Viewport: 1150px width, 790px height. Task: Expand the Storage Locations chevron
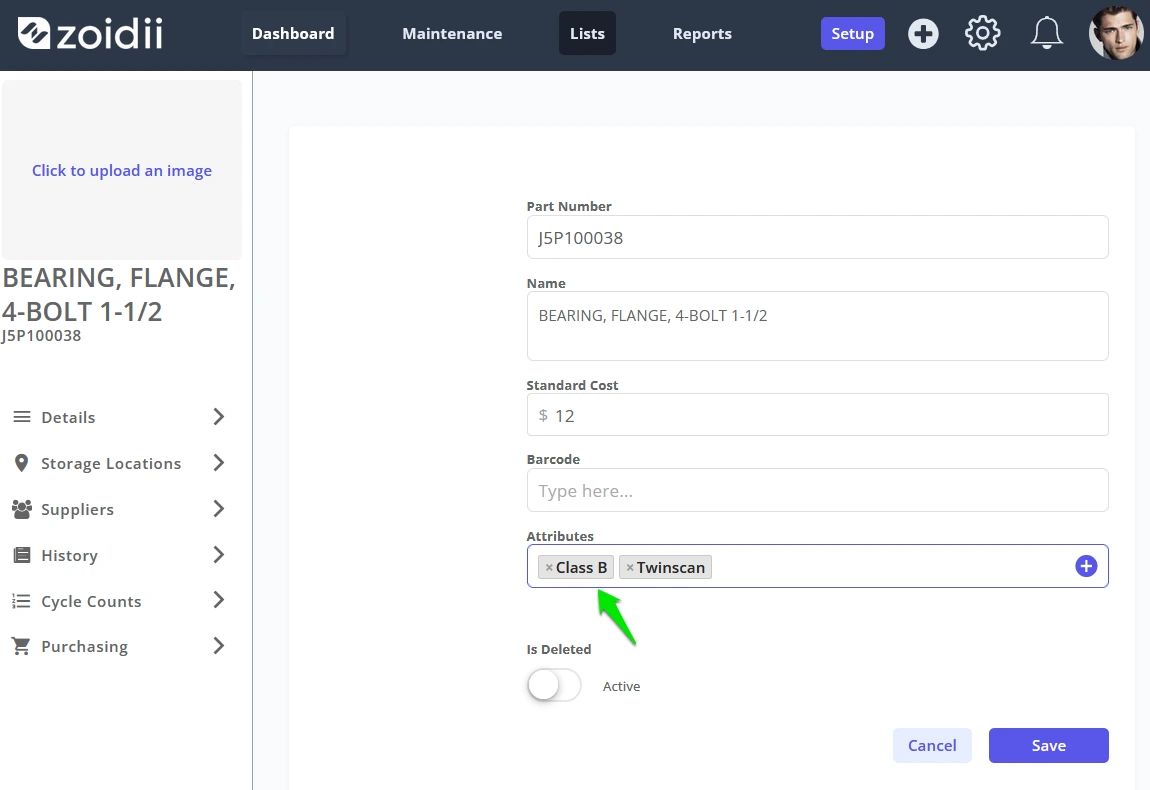pos(219,463)
